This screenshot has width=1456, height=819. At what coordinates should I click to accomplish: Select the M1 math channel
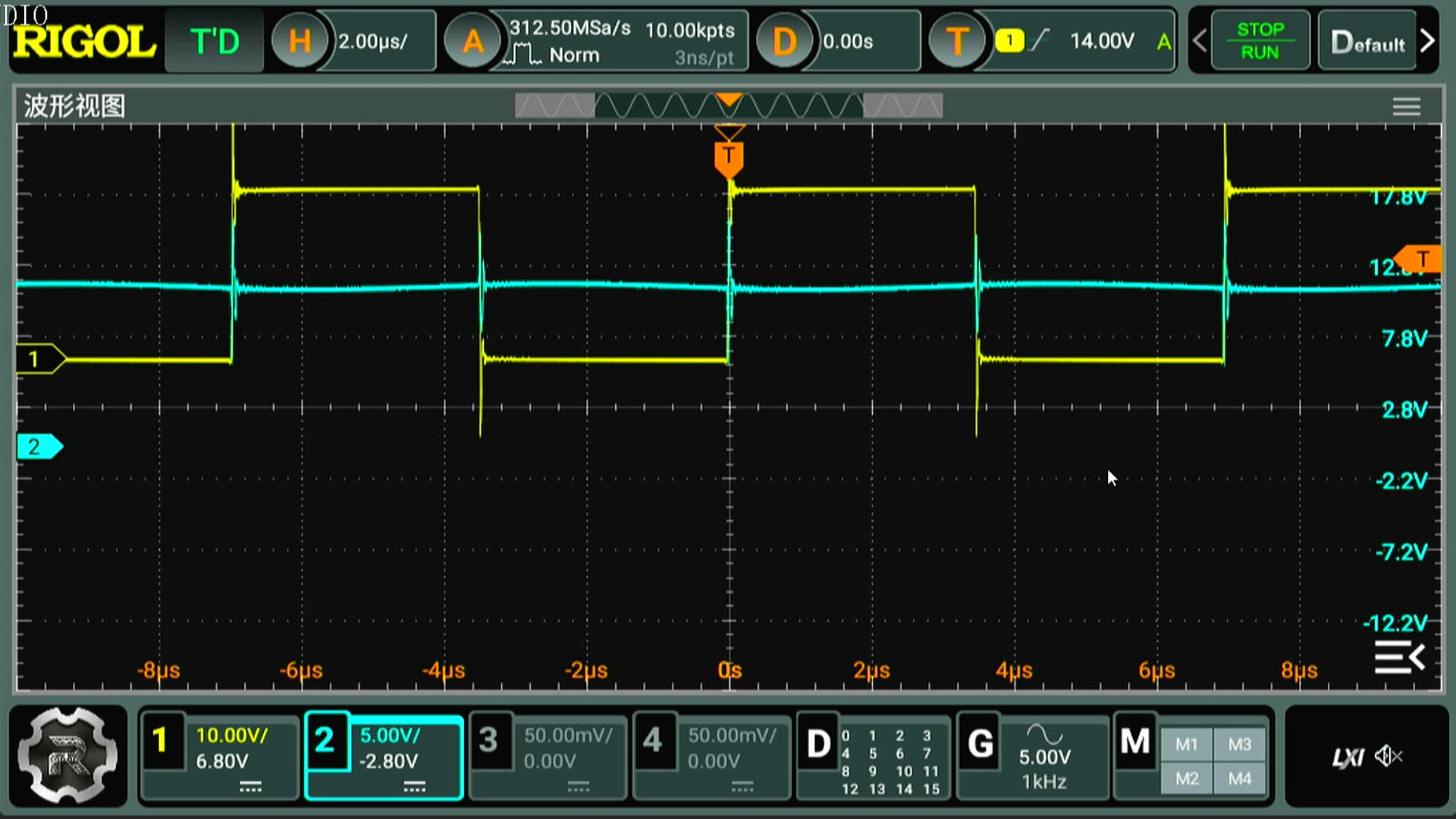[1187, 745]
